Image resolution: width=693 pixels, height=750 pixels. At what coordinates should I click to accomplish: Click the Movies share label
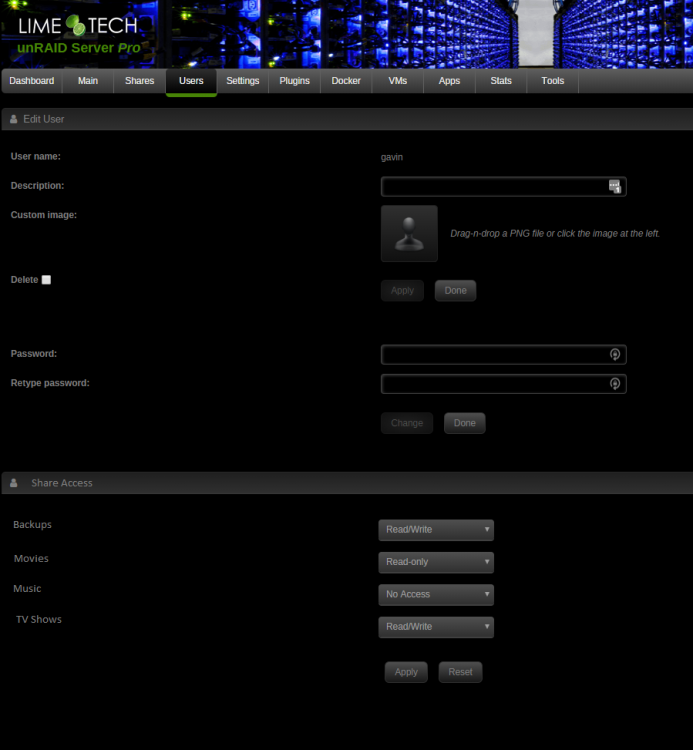pos(31,559)
